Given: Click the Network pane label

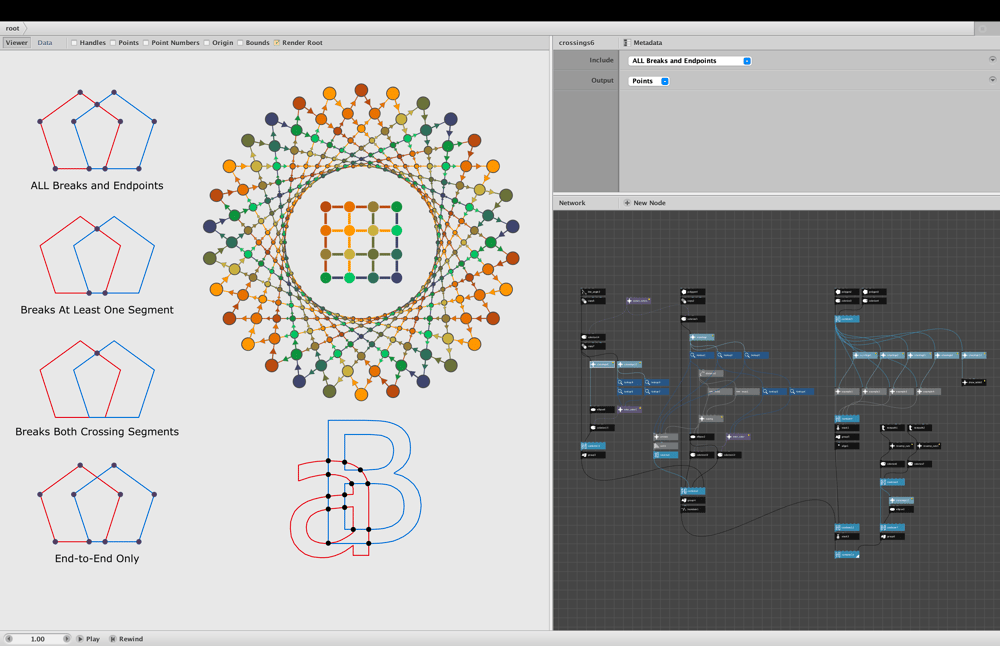Looking at the screenshot, I should pos(572,203).
